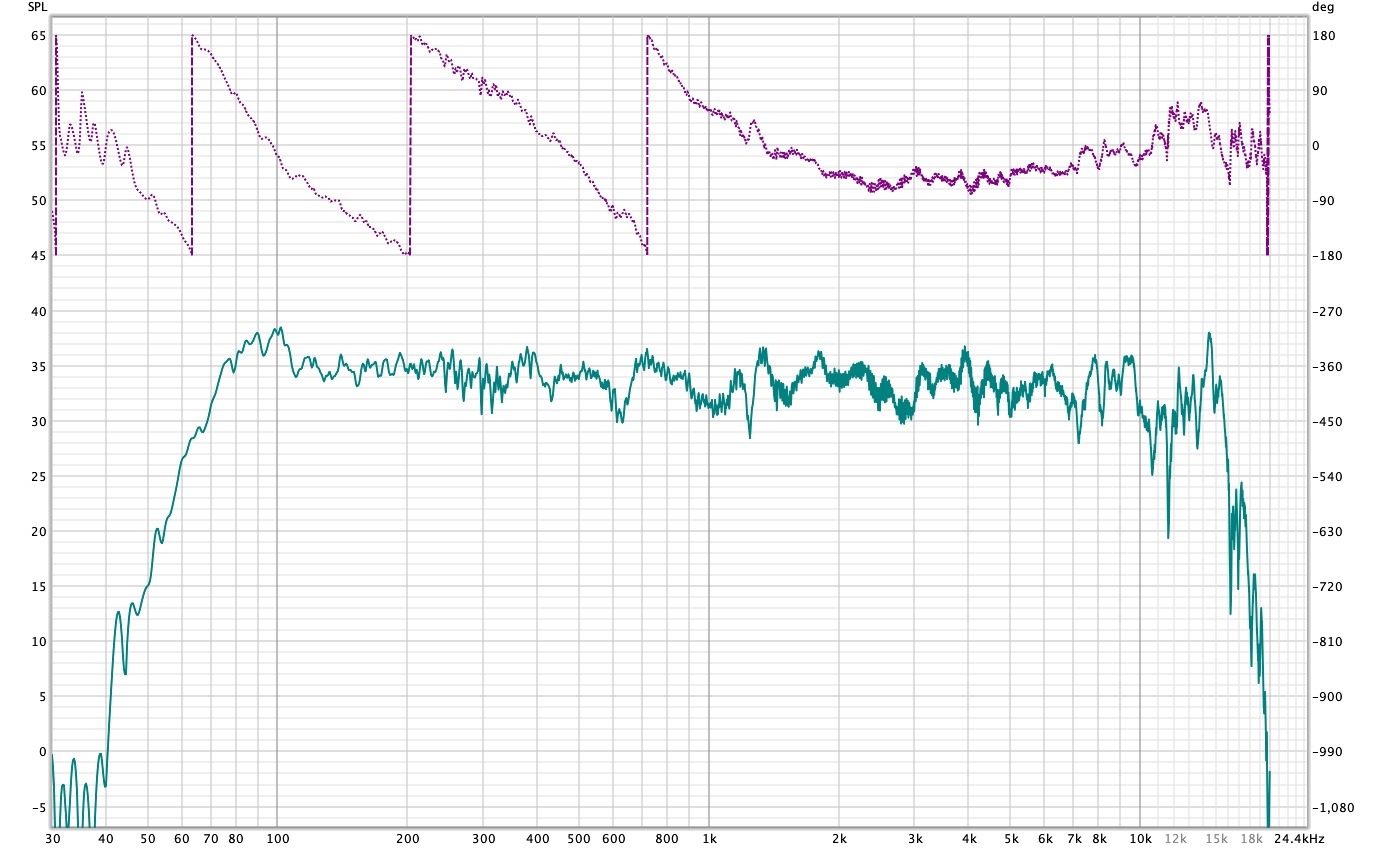
Task: Click the 2k frequency axis label
Action: (x=839, y=838)
